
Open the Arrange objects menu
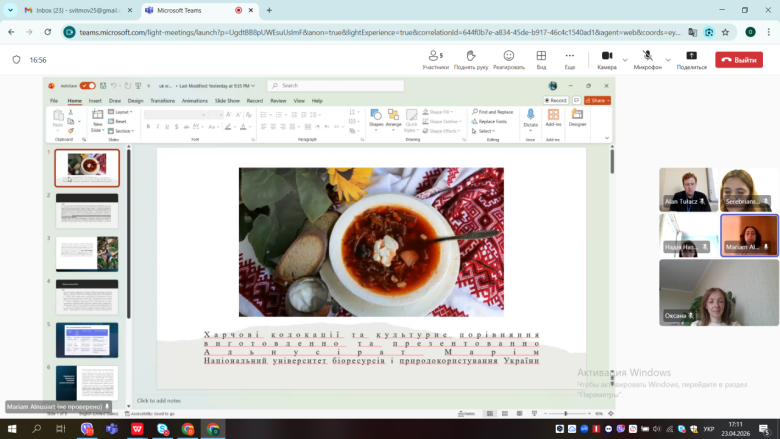pos(393,120)
